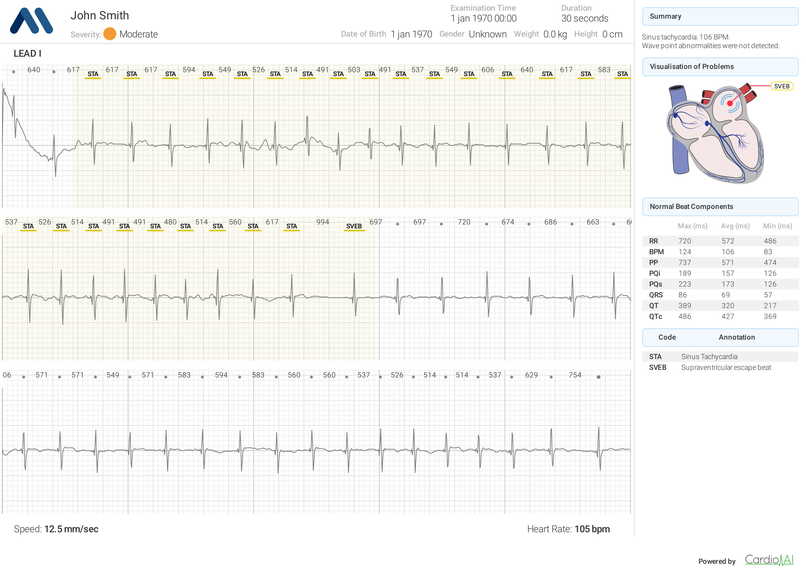Click the Gender Unknown value

click(x=487, y=34)
